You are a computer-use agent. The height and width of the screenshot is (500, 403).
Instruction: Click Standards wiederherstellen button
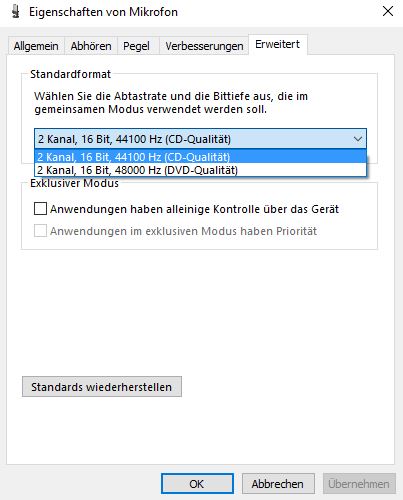tap(102, 387)
